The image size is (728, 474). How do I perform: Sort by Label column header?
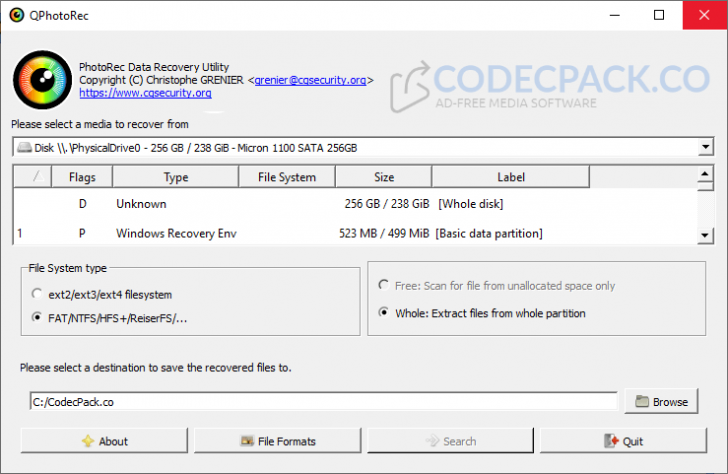click(511, 177)
